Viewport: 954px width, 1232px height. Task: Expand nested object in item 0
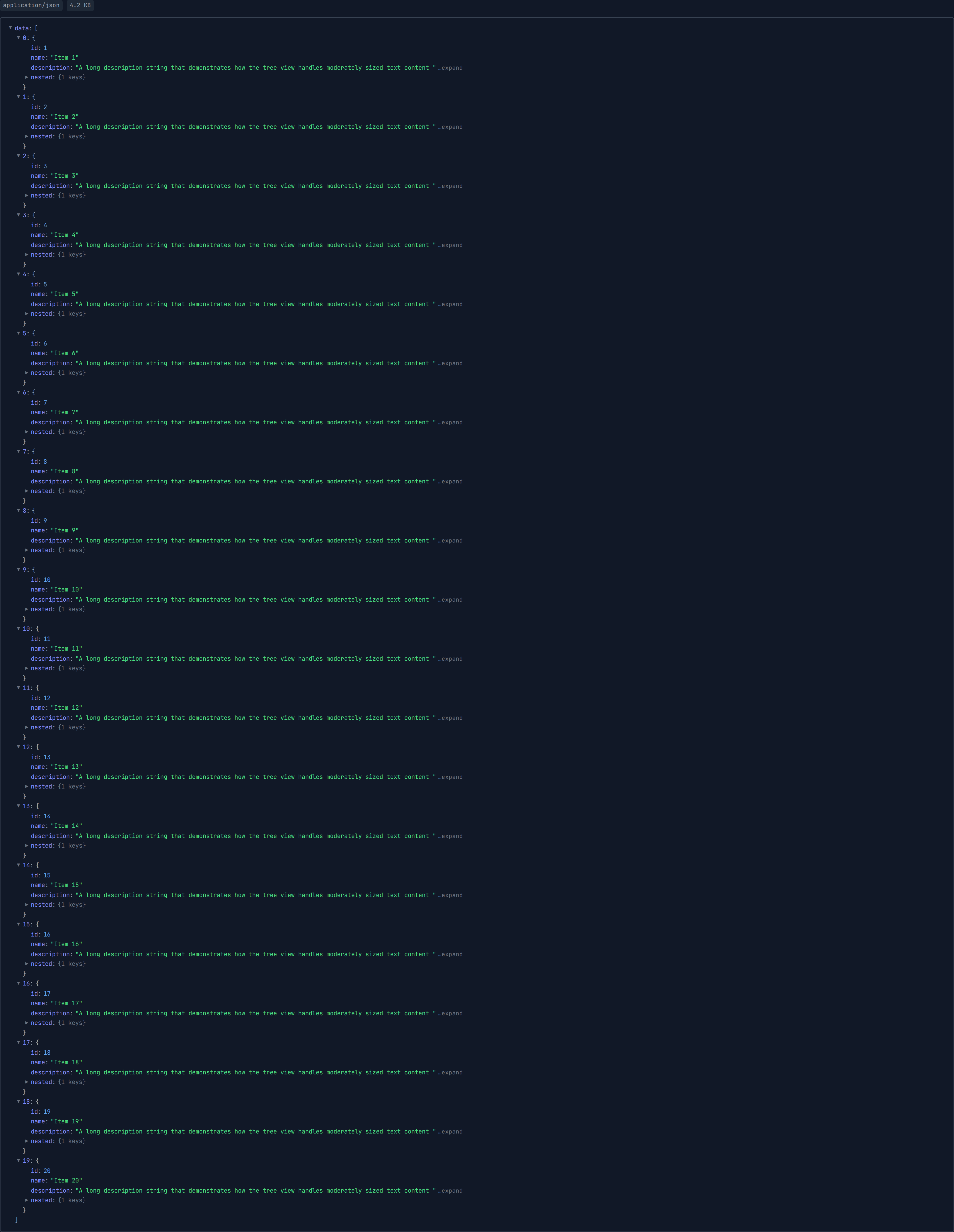pyautogui.click(x=27, y=77)
